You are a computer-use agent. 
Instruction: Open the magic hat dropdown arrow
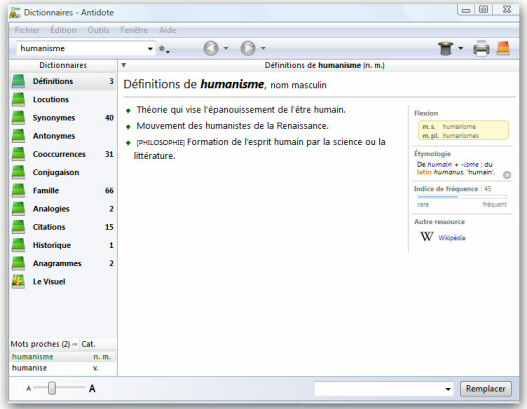460,48
